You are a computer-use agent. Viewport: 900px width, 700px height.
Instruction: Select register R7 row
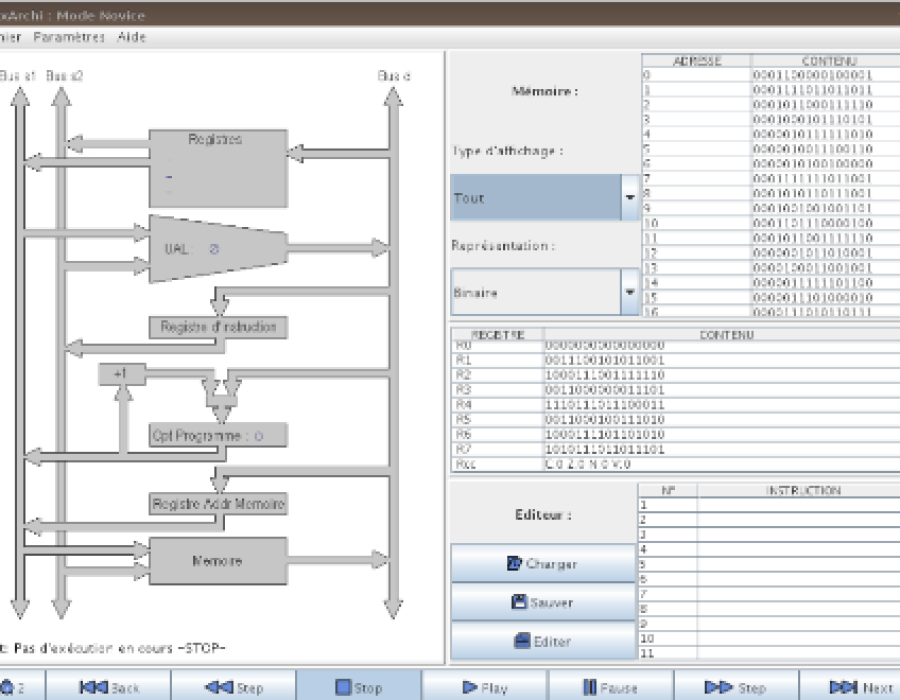pos(676,449)
